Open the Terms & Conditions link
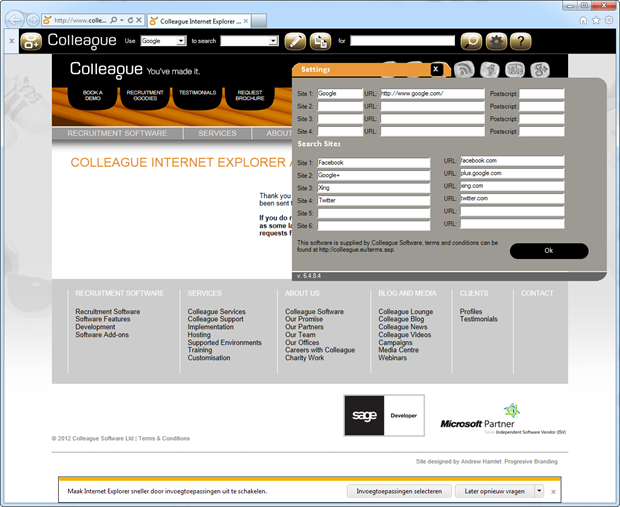620x507 pixels. (164, 439)
